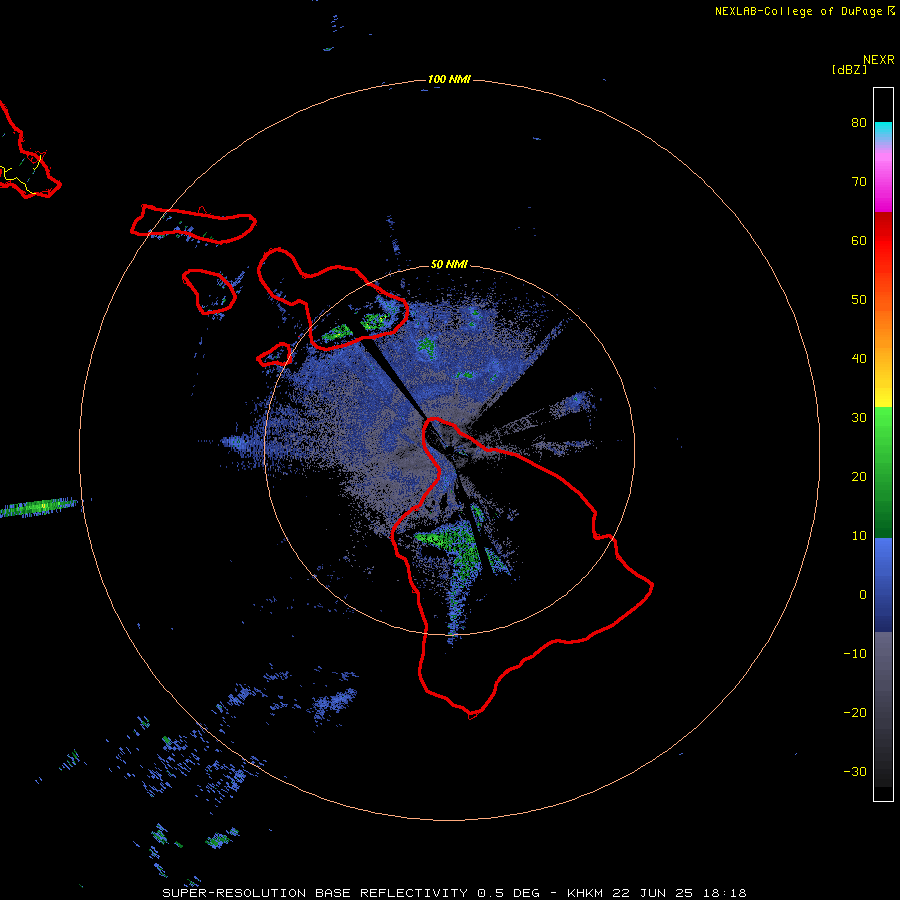Click the 50 NMI range ring label

[449, 265]
